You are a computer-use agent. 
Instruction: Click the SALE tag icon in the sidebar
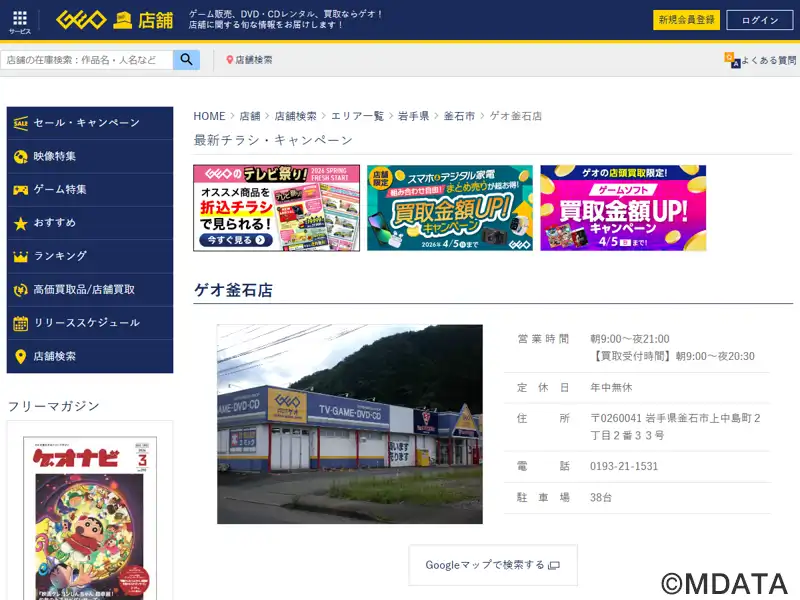pos(20,123)
